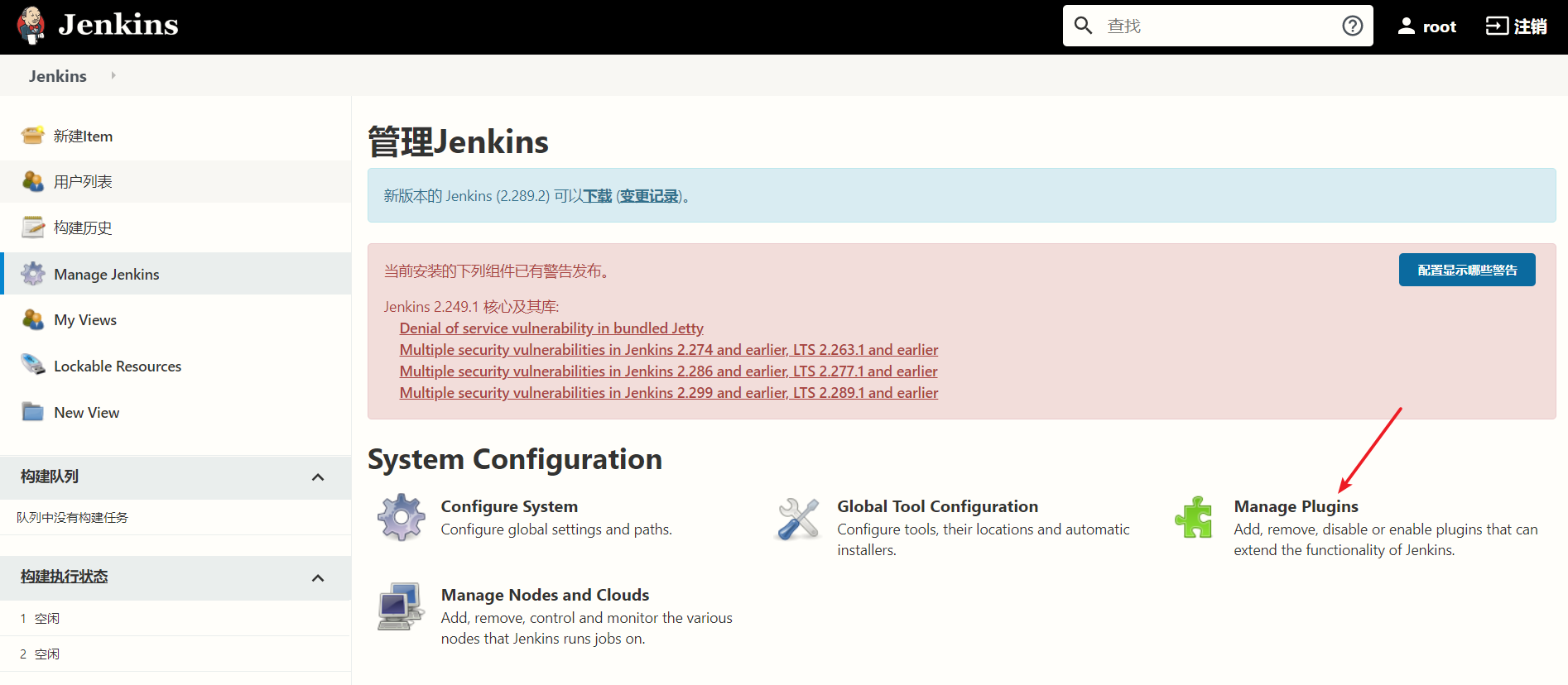
Task: Open the Jenkins 2.286 vulnerabilities advisory link
Action: [x=669, y=371]
